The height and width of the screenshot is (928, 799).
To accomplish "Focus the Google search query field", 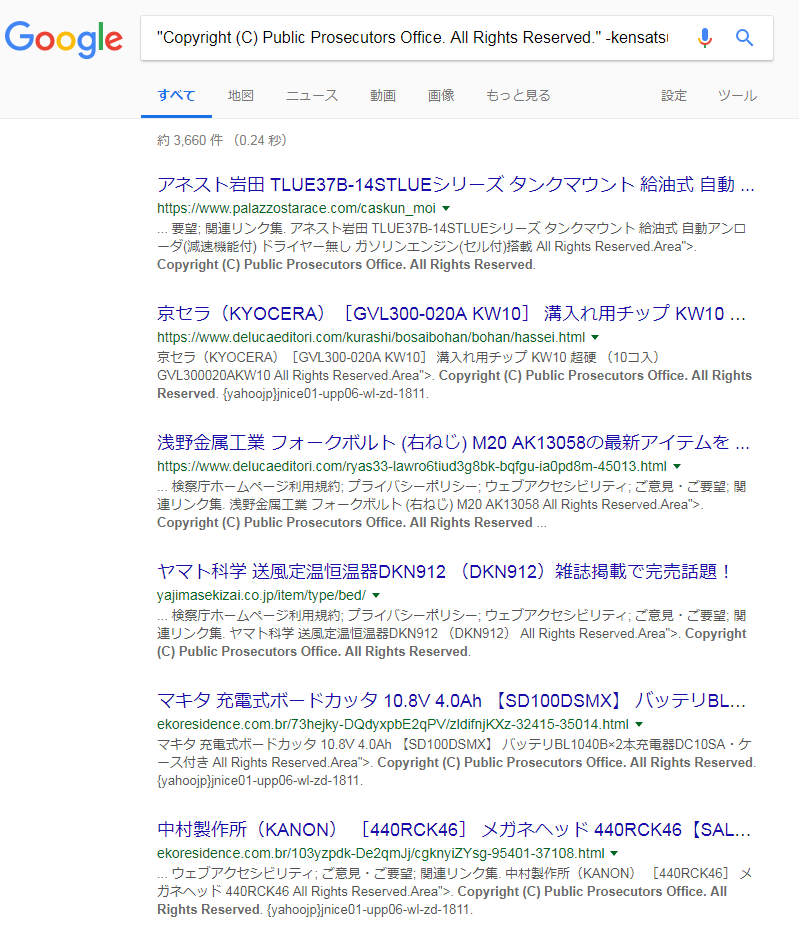I will (x=413, y=38).
